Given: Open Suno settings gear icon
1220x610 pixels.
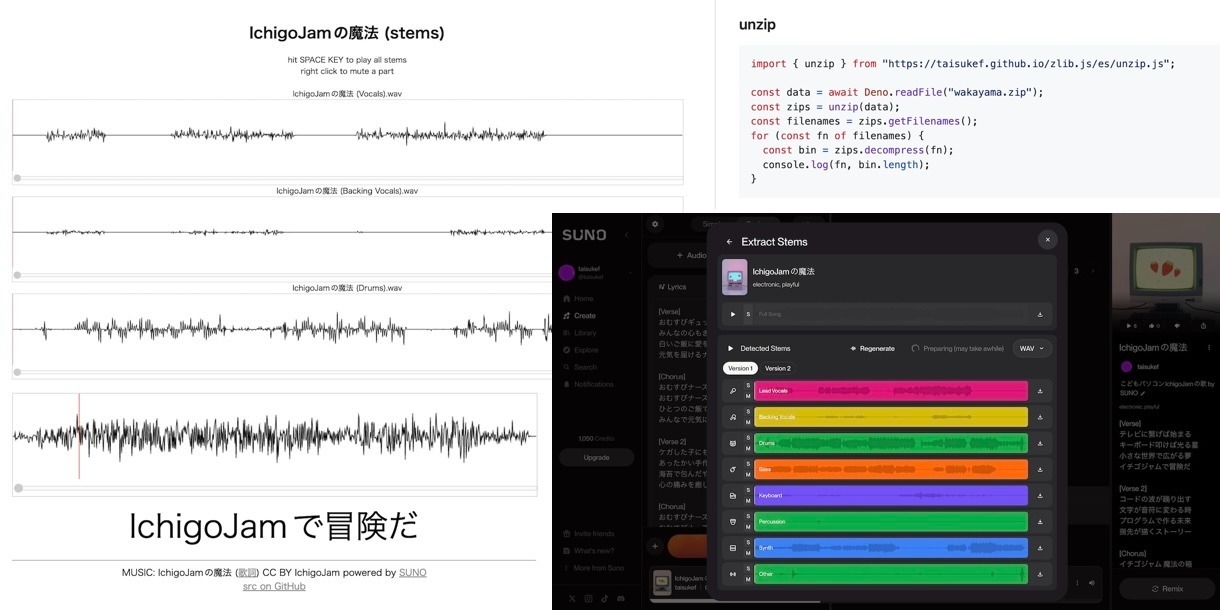Looking at the screenshot, I should pos(656,225).
